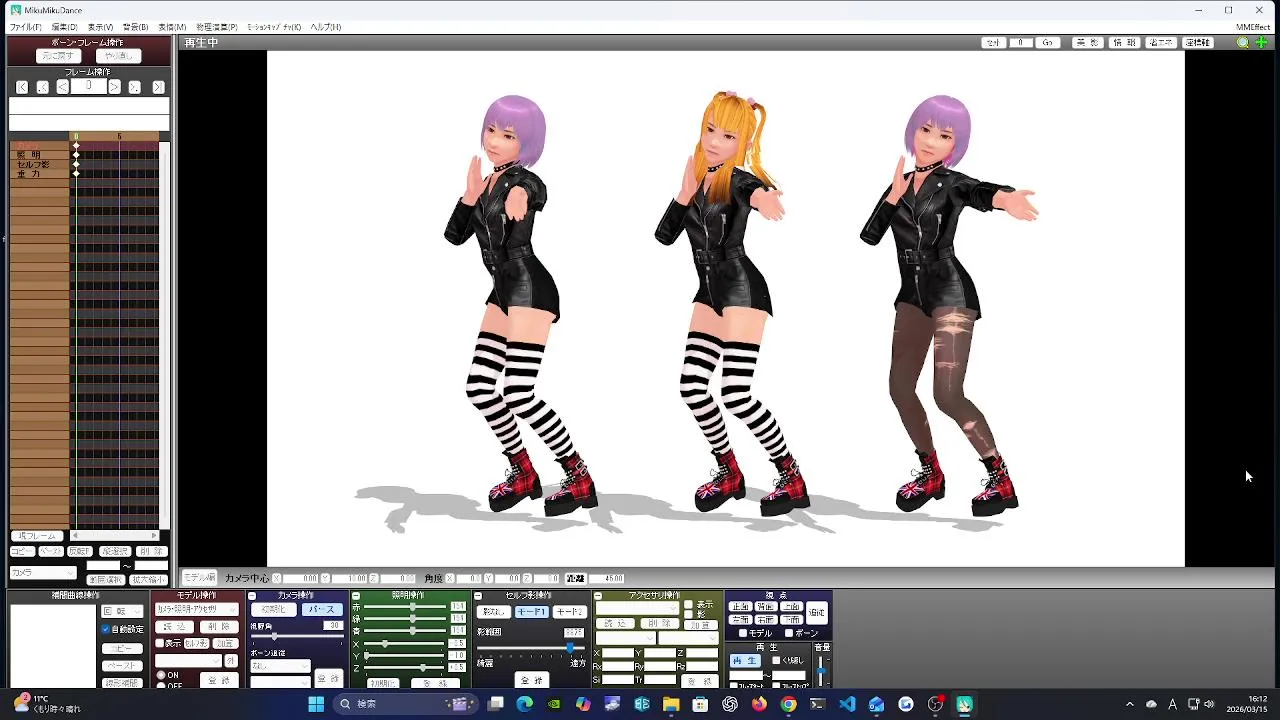Image resolution: width=1280 pixels, height=720 pixels.
Task: Show hidden system tray icons
Action: [1130, 704]
